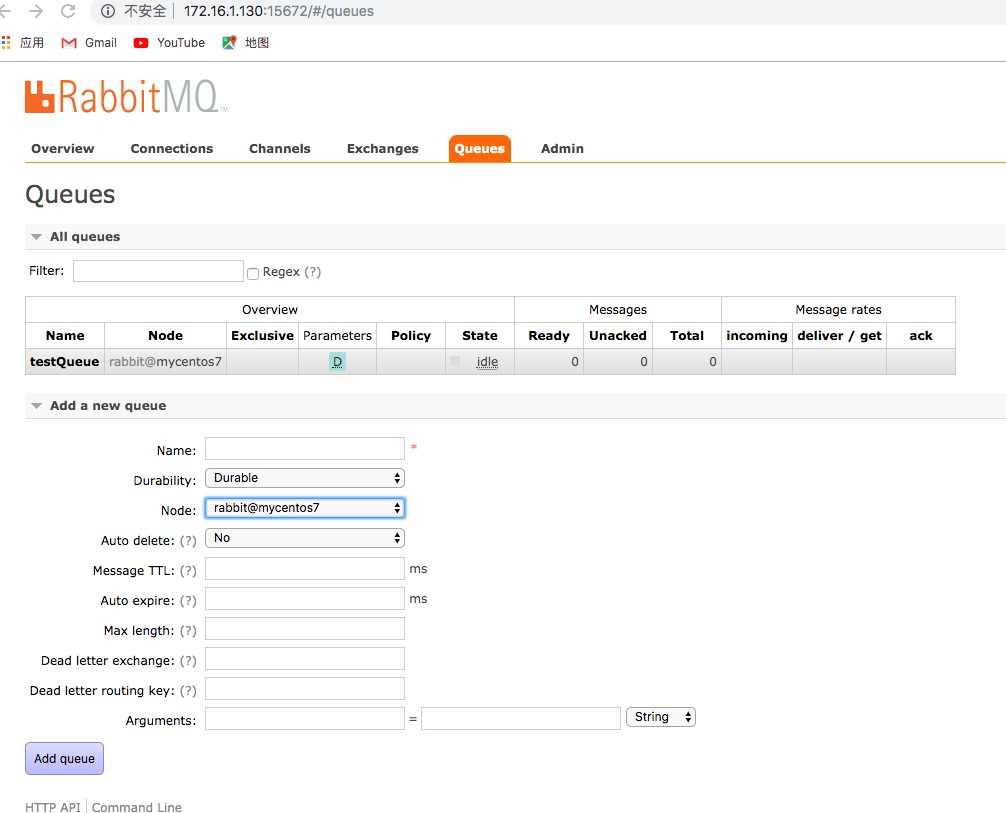Collapse the Add a new queue section
The height and width of the screenshot is (813, 1006).
[37, 406]
